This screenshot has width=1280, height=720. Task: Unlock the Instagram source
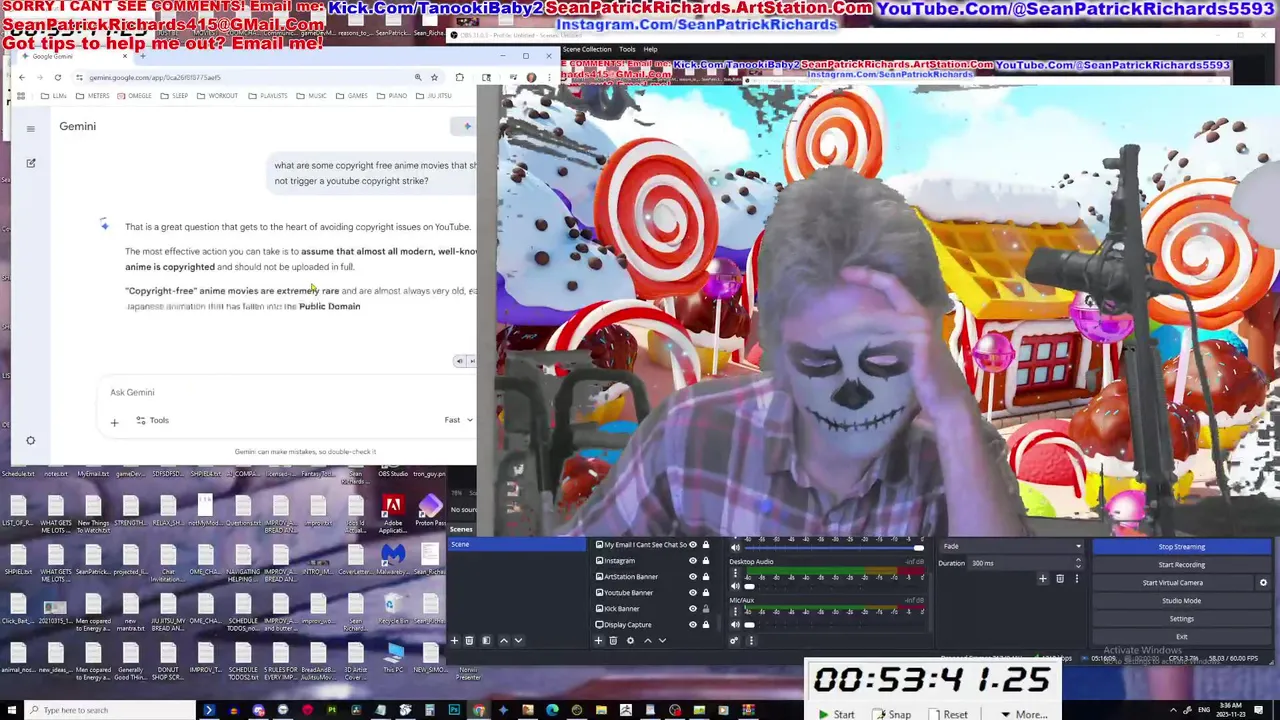(705, 561)
